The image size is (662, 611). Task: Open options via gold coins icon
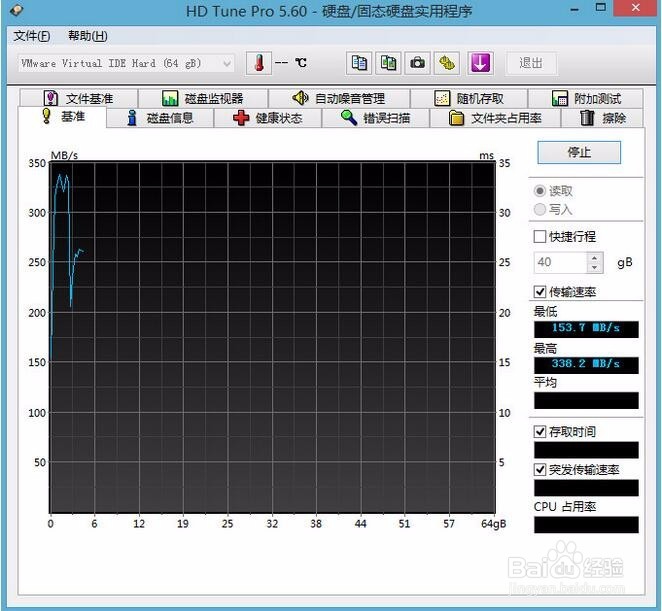[447, 63]
